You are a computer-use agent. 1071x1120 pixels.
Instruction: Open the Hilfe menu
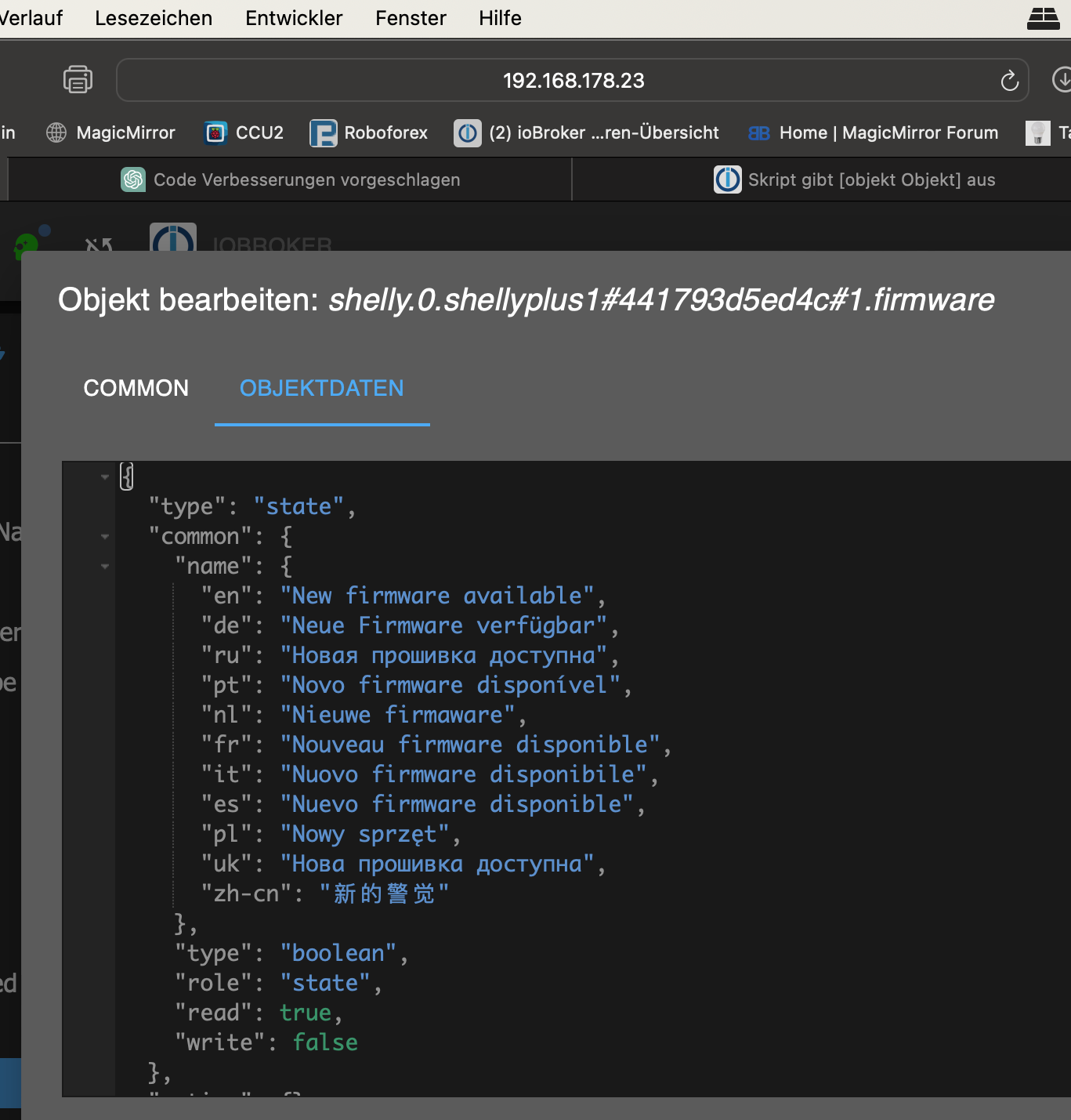[500, 18]
